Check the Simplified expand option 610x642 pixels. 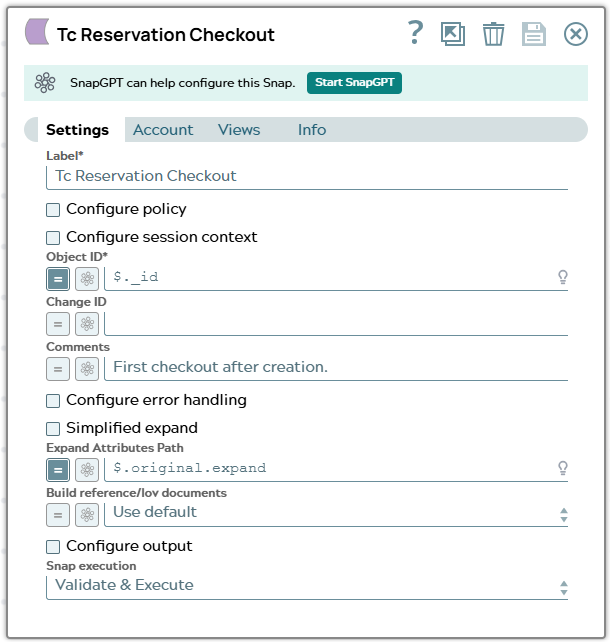click(x=53, y=429)
